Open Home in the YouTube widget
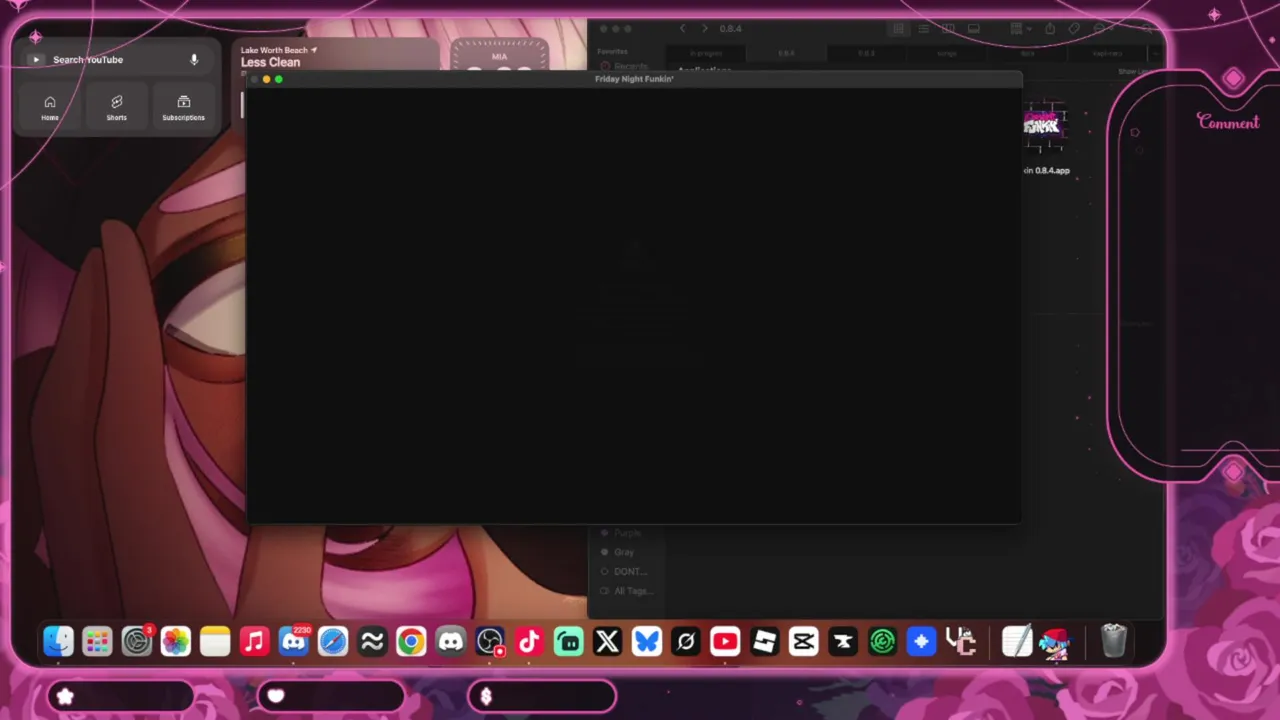 50,107
